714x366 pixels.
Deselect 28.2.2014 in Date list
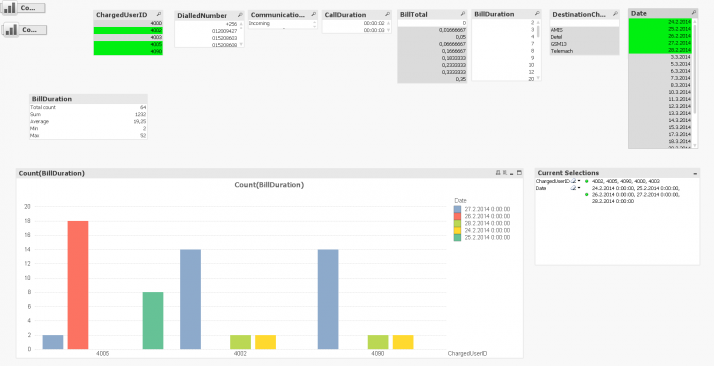point(660,50)
